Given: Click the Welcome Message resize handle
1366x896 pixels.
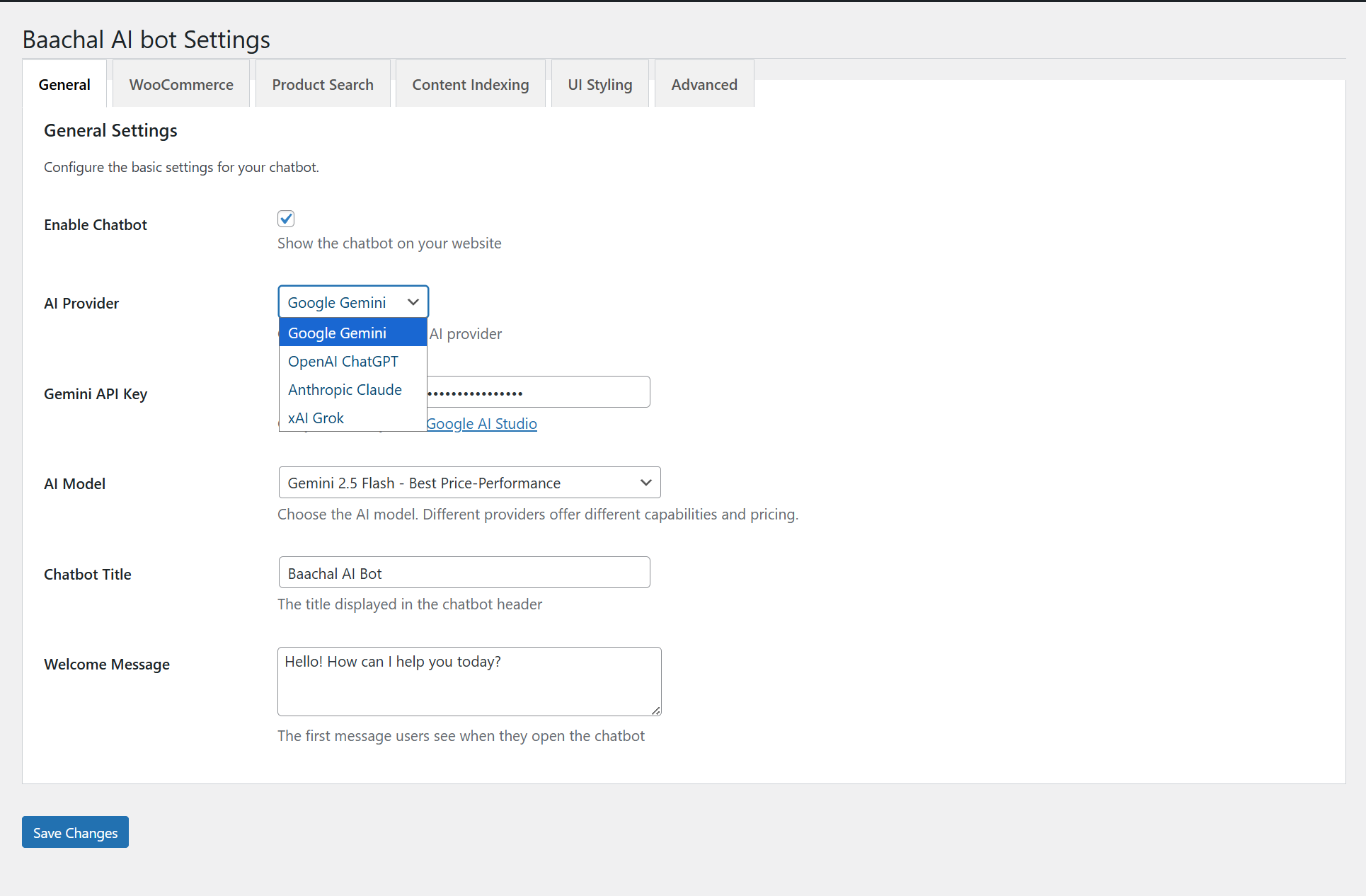Looking at the screenshot, I should pyautogui.click(x=657, y=711).
